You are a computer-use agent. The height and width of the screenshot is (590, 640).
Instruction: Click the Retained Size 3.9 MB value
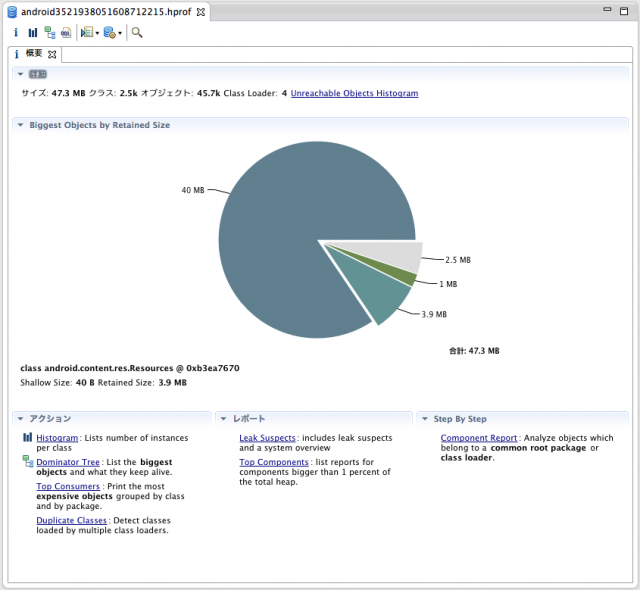click(173, 383)
